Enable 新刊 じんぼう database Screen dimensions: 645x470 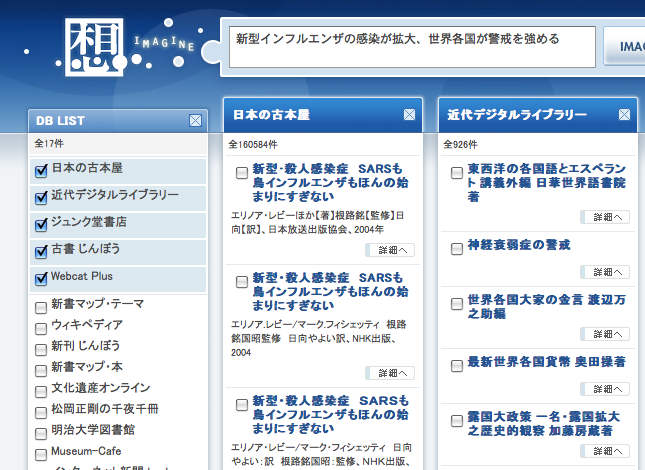41,350
